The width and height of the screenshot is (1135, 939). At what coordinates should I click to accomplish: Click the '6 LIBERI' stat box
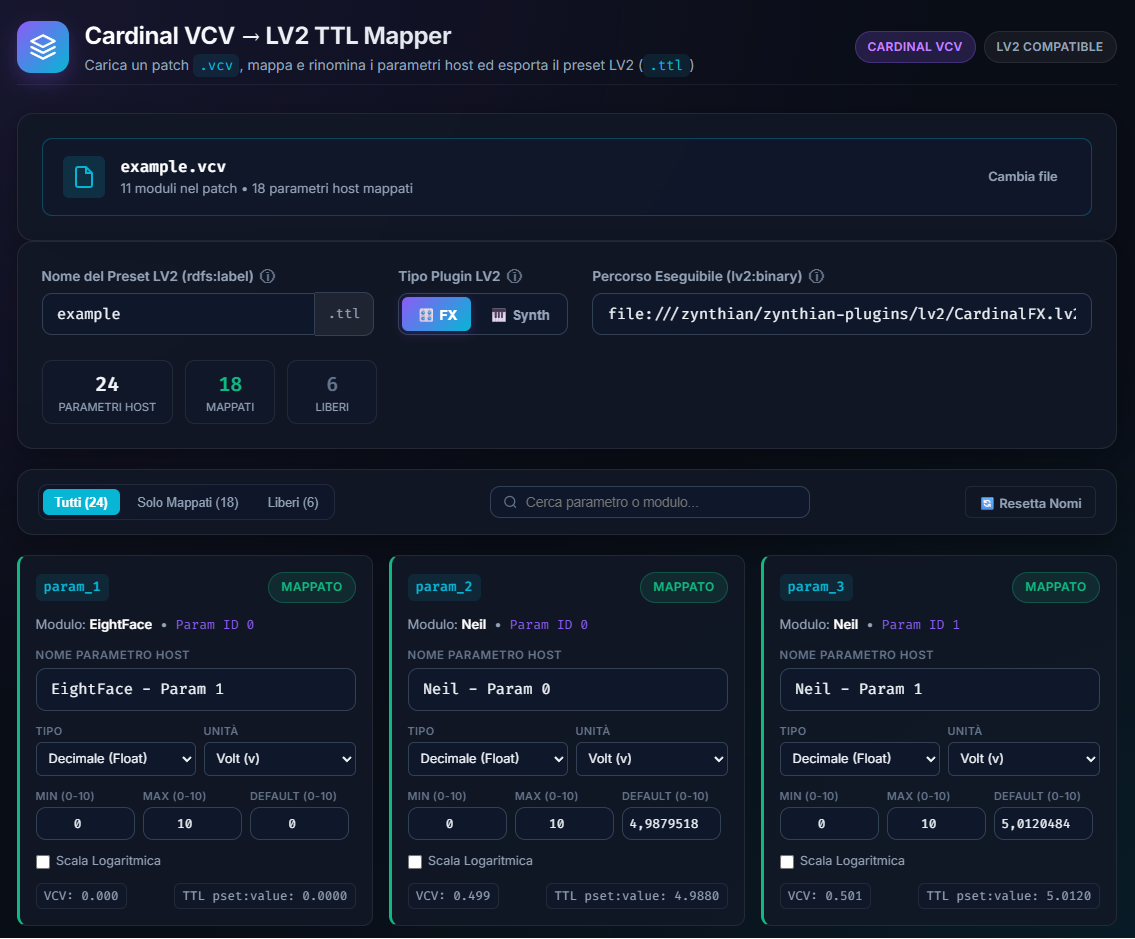tap(332, 392)
